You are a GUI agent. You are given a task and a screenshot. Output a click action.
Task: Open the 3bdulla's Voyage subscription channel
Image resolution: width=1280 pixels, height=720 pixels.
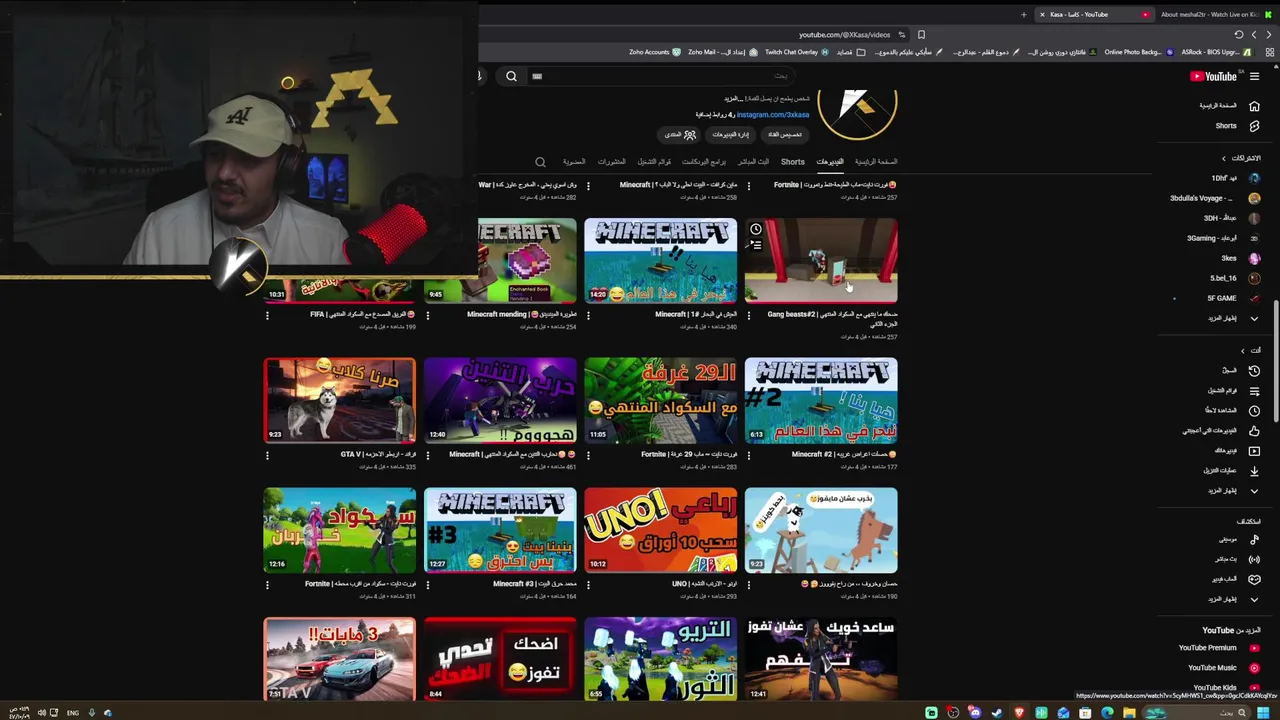1215,198
